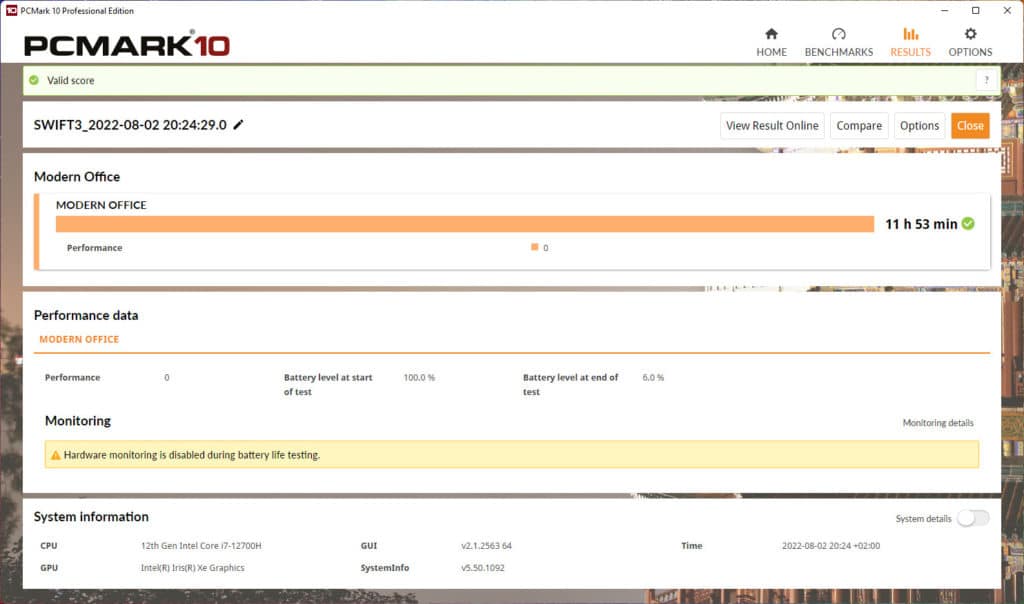Go to the Benchmarks section
1024x604 pixels.
[839, 42]
